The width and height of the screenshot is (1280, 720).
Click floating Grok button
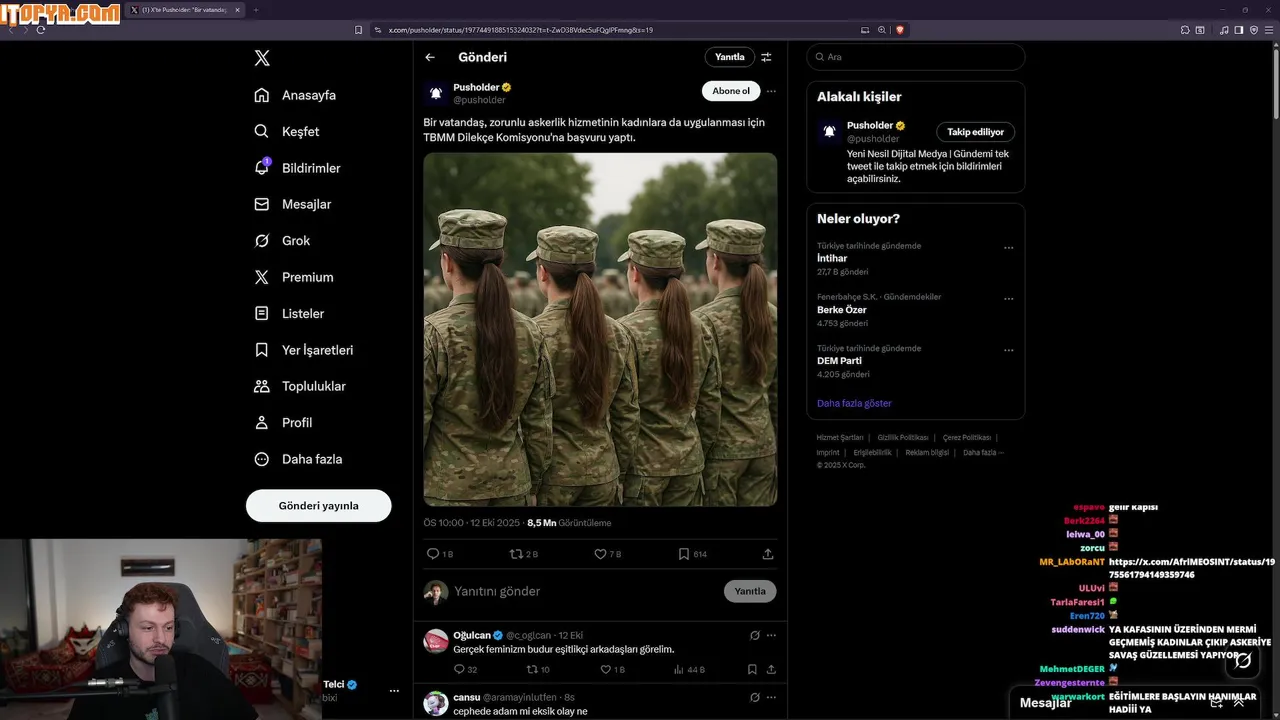pyautogui.click(x=1243, y=660)
